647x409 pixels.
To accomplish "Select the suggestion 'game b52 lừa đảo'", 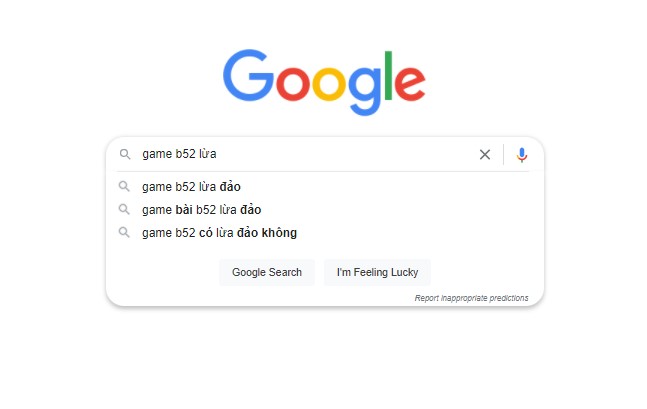I will 191,186.
